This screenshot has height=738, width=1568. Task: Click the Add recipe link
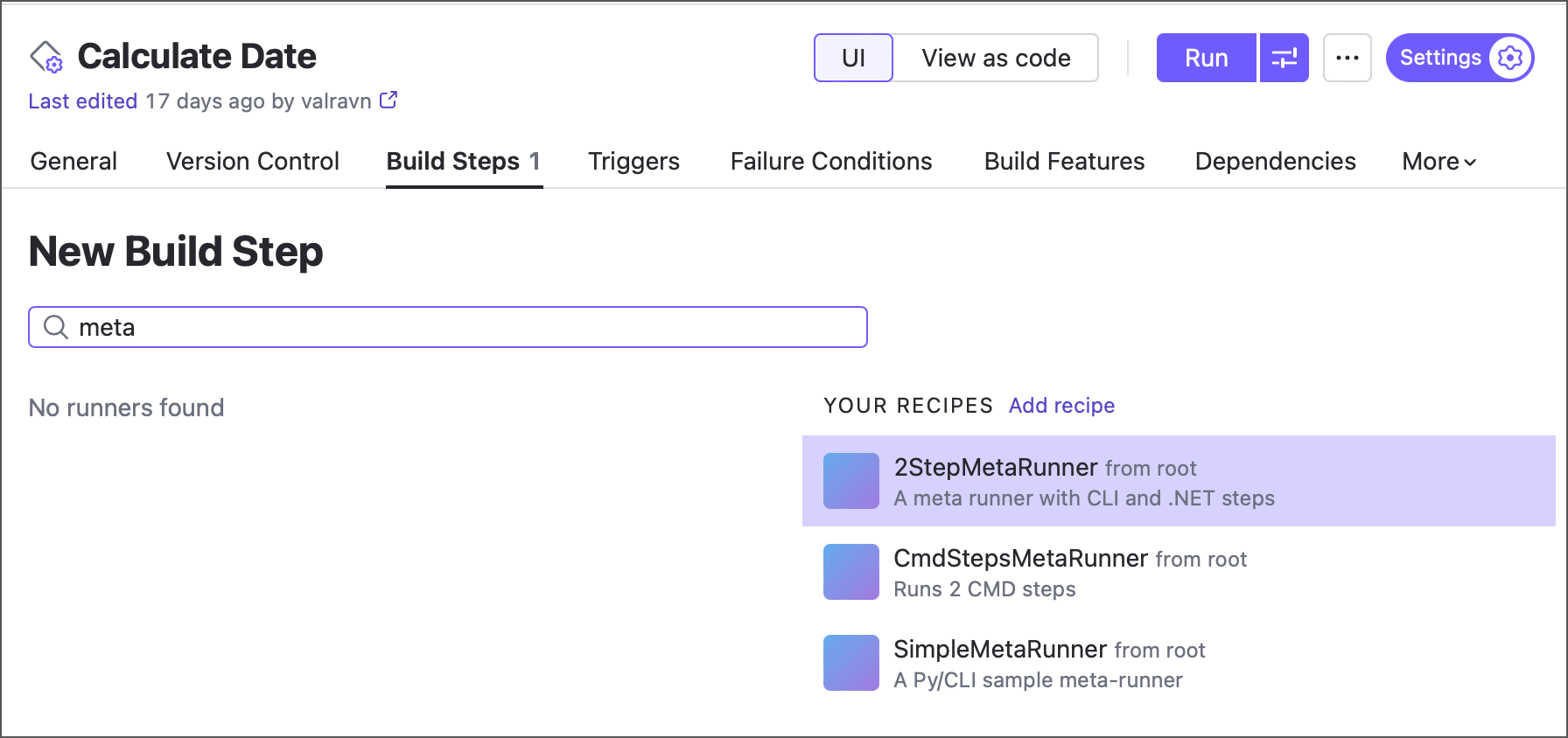(x=1061, y=405)
